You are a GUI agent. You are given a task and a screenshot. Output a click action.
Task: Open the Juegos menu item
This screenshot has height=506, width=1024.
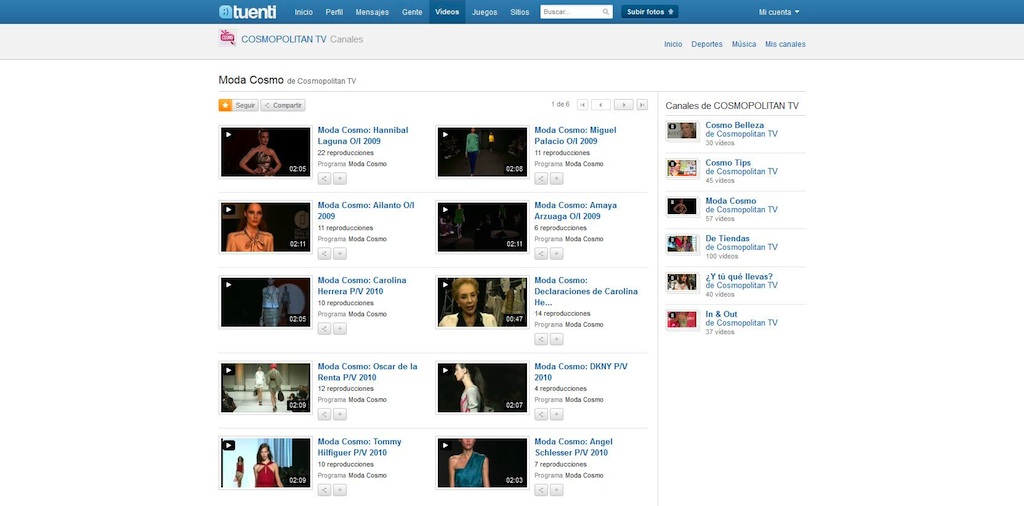point(485,12)
